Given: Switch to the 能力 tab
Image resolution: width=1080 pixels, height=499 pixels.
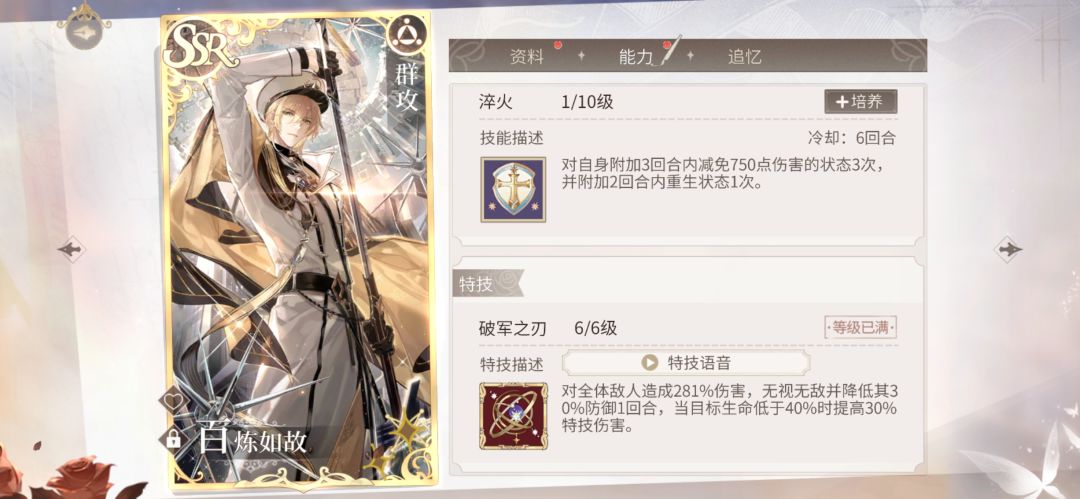Looking at the screenshot, I should [636, 57].
